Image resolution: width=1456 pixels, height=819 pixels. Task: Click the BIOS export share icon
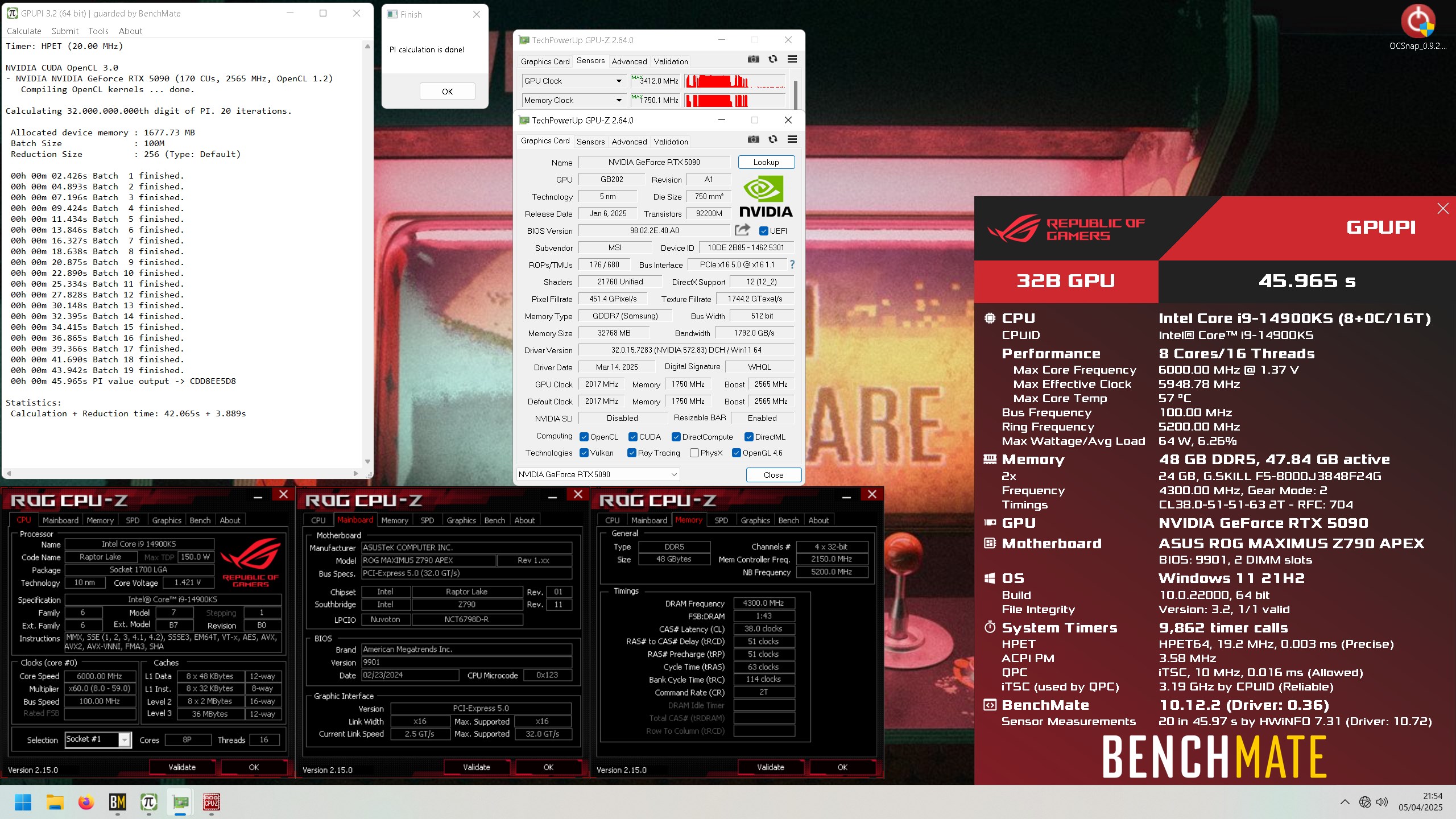point(742,230)
